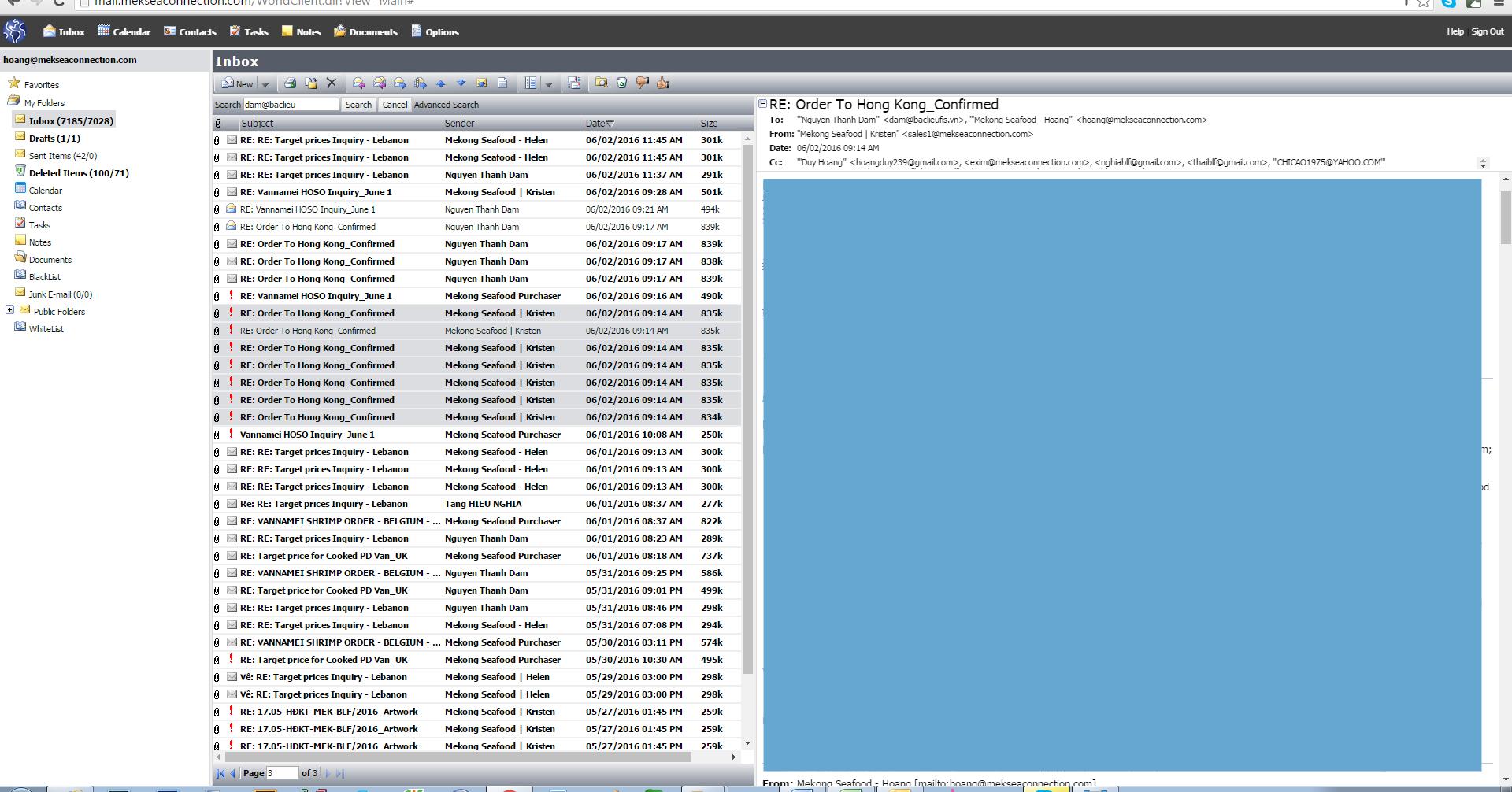Click the Help link
This screenshot has height=792, width=1512.
point(1455,31)
